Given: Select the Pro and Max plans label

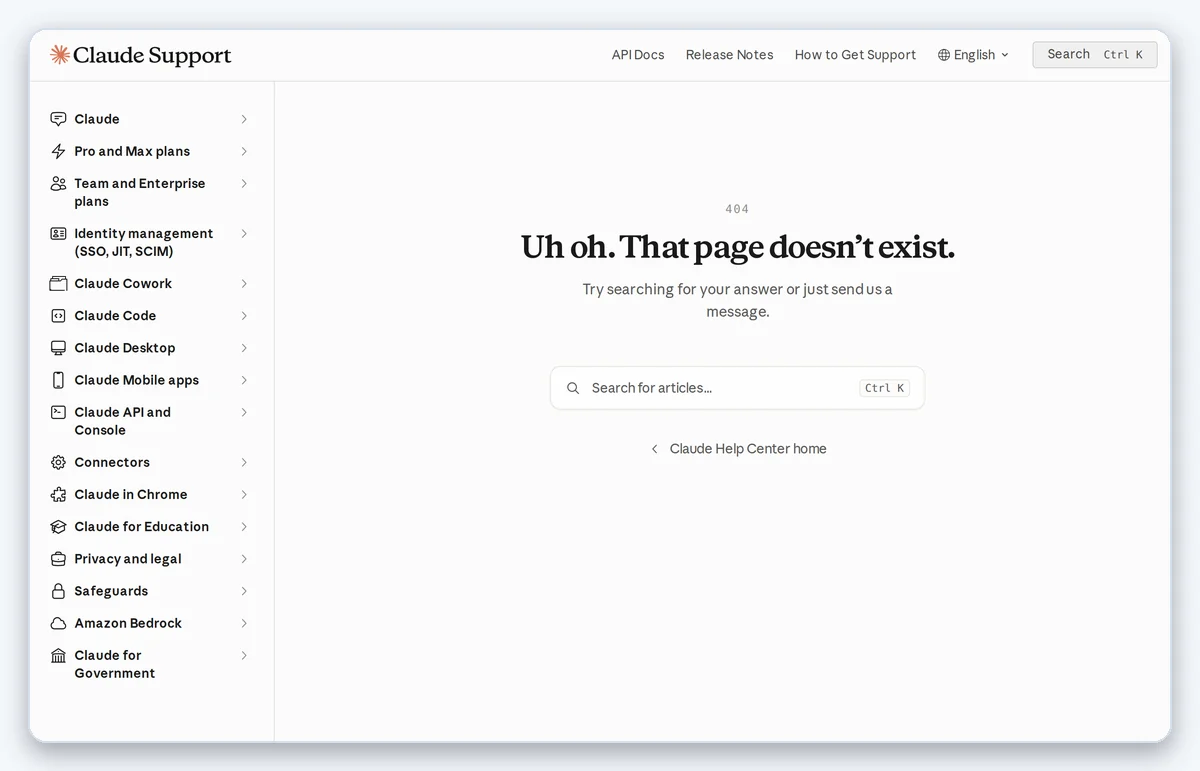Looking at the screenshot, I should point(132,151).
